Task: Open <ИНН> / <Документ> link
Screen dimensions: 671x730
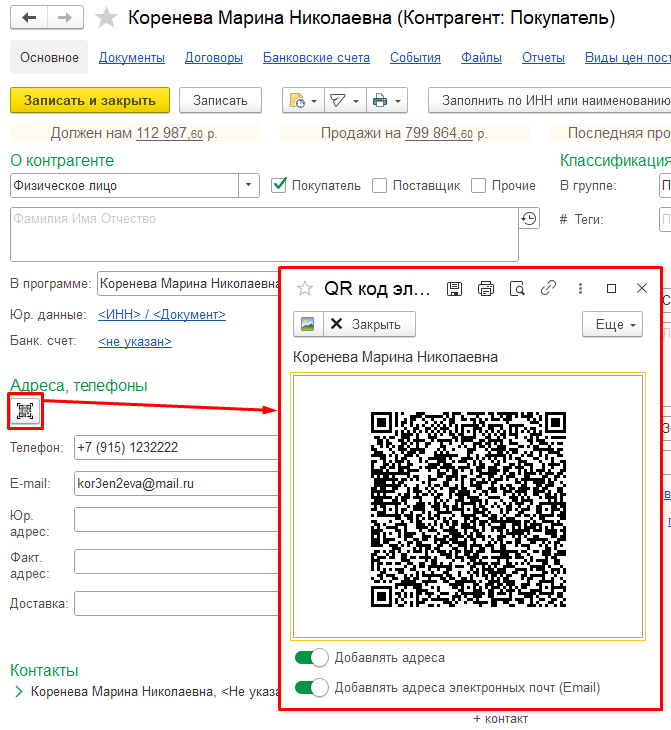Action: pos(162,315)
